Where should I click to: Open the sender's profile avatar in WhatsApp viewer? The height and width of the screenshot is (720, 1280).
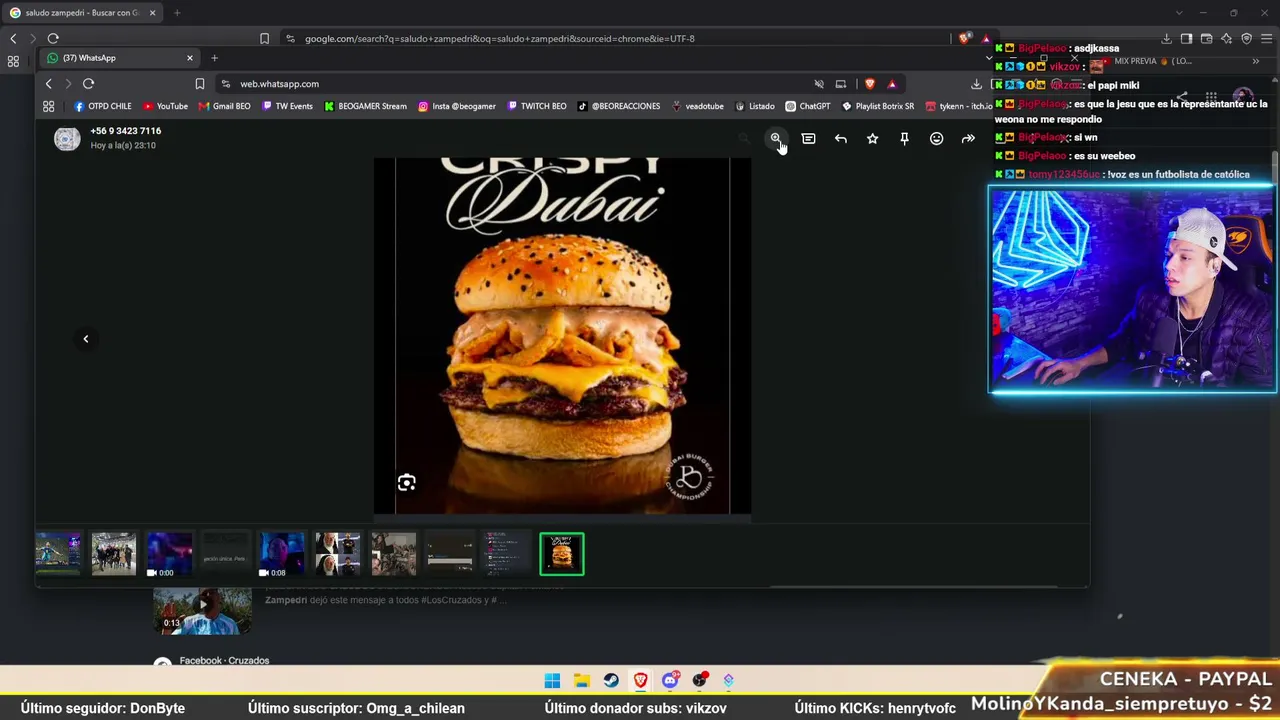pyautogui.click(x=67, y=139)
